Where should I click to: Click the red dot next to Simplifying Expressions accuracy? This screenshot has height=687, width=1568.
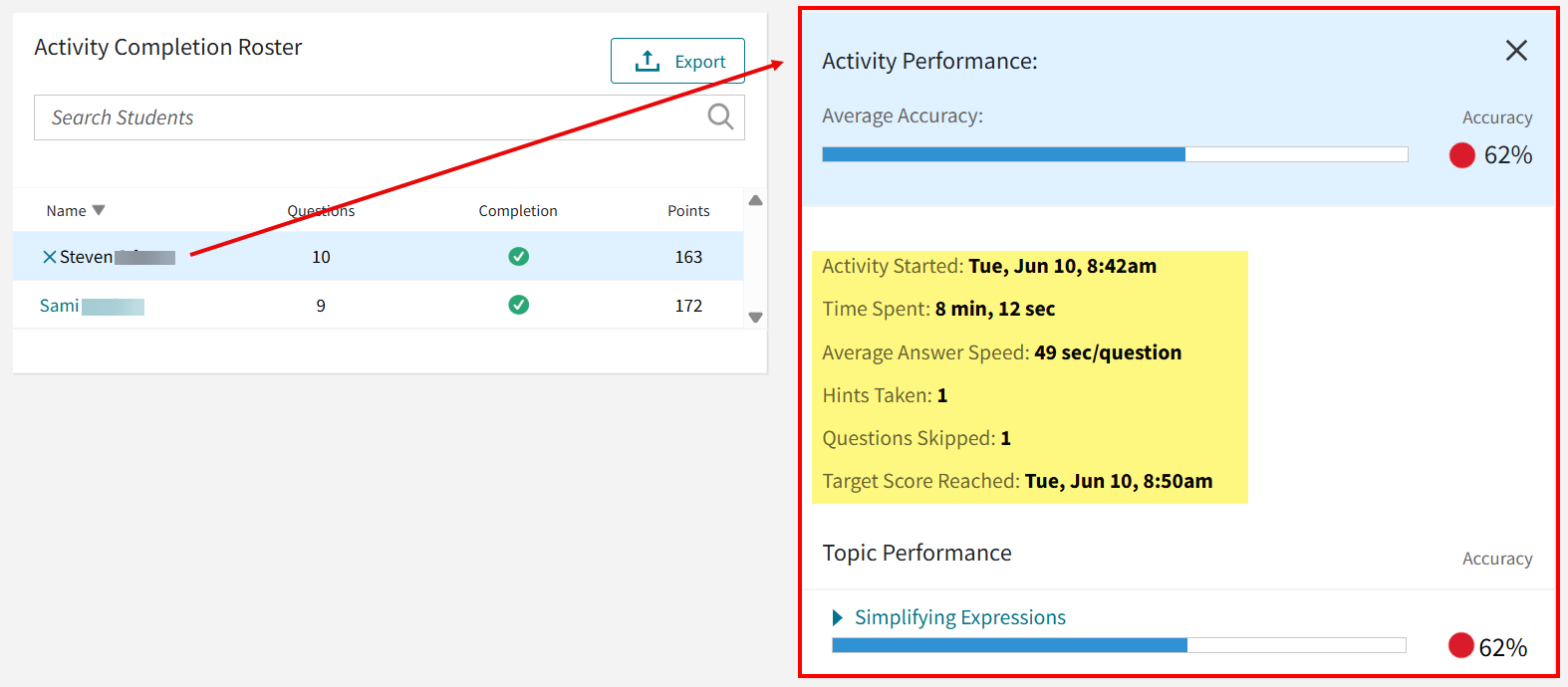click(1460, 645)
